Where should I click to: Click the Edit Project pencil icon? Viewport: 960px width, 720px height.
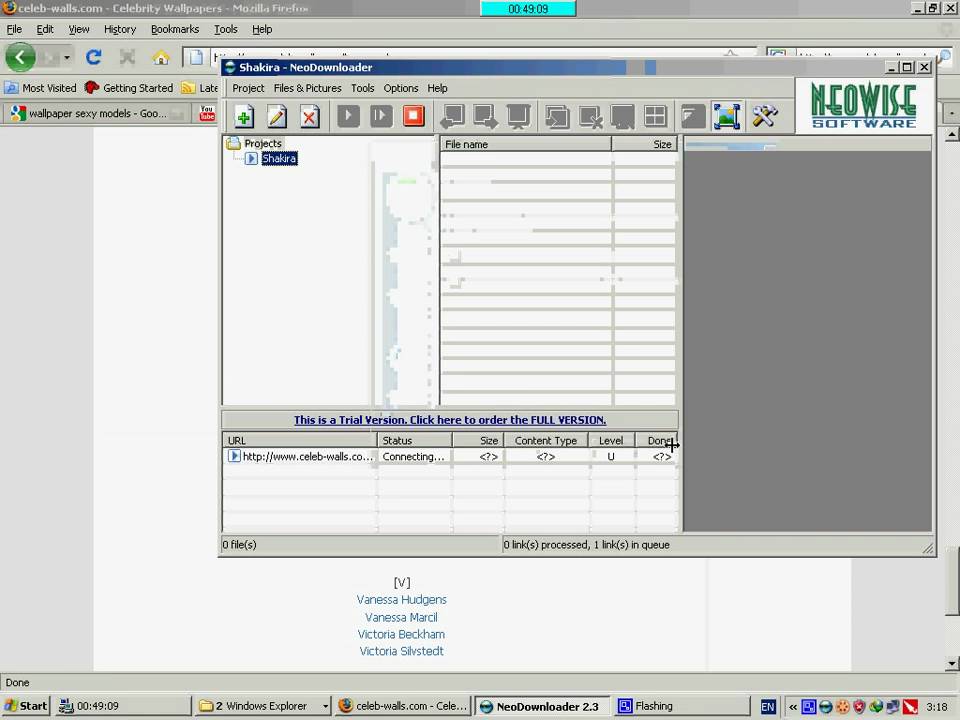277,116
